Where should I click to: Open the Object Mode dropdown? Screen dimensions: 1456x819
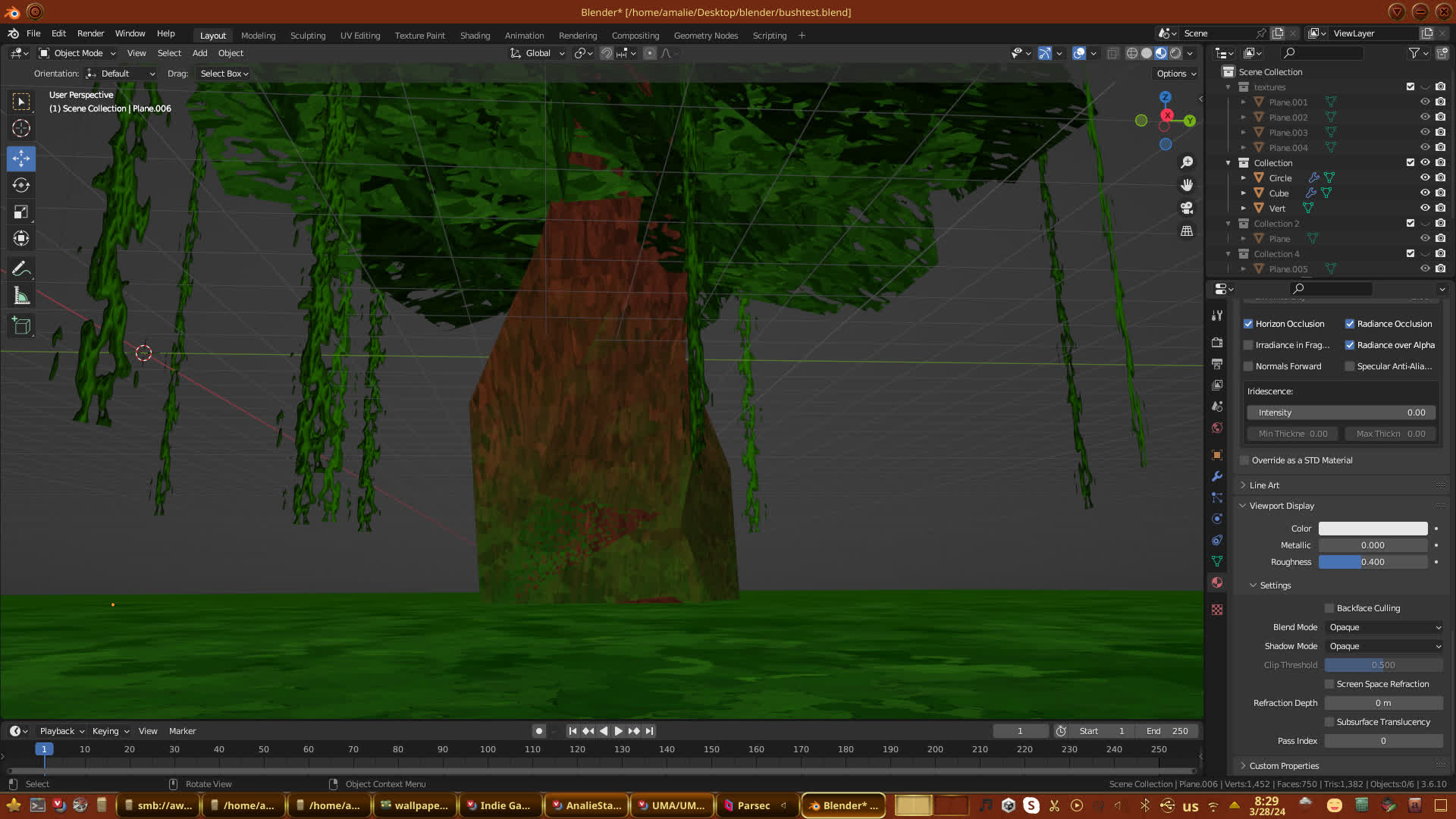(x=77, y=53)
